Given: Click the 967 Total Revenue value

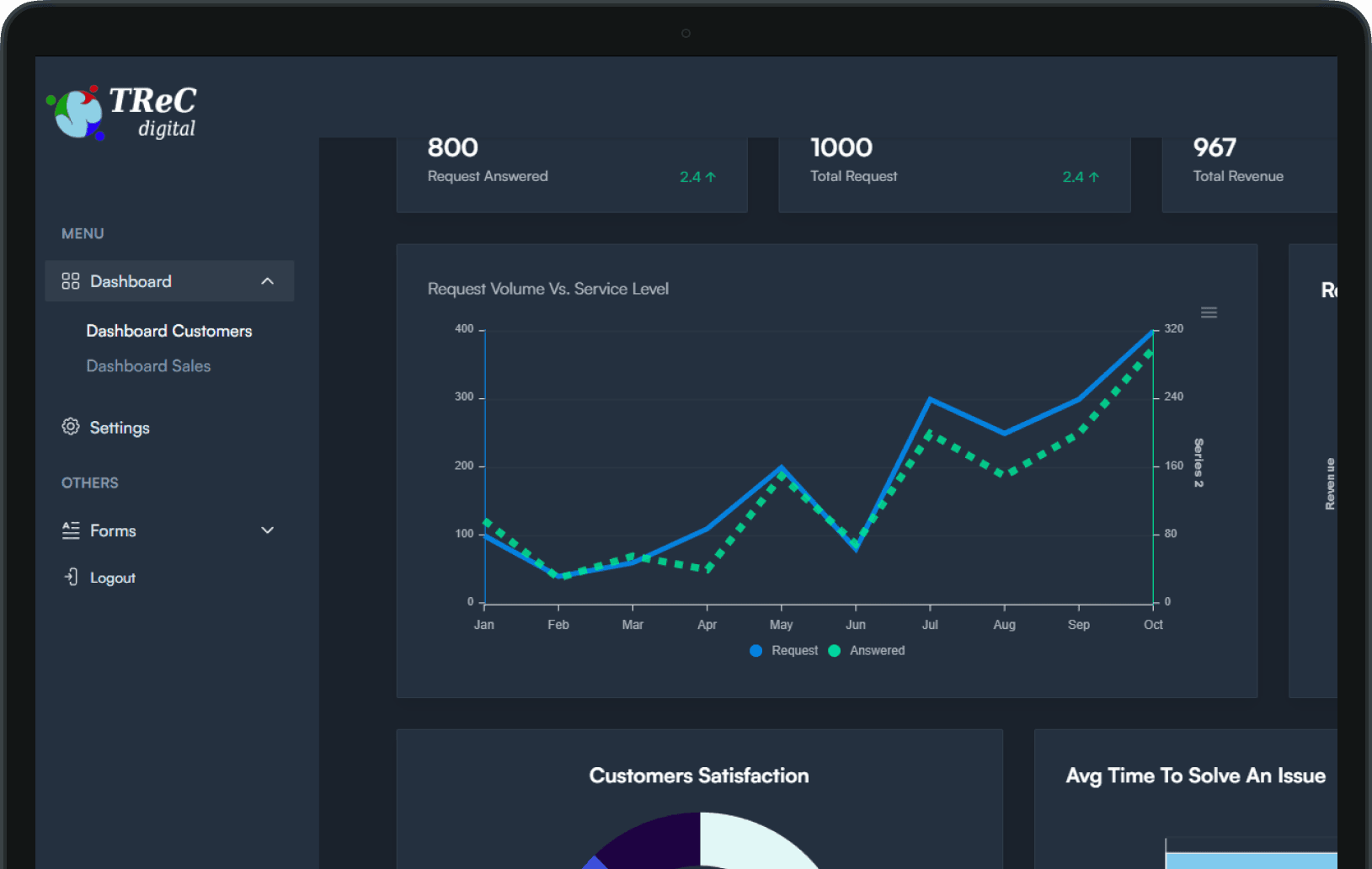Looking at the screenshot, I should [x=1215, y=147].
